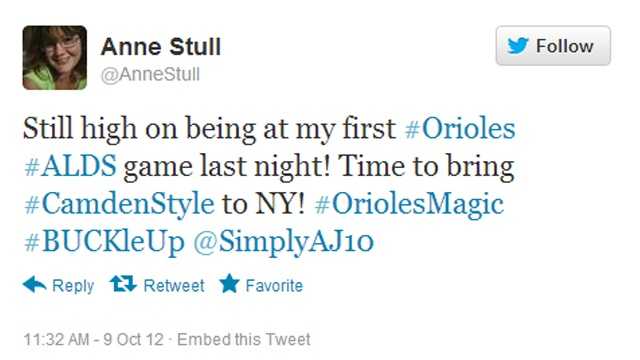Viewport: 640px width, 360px height.
Task: Open the Anne Stull display name
Action: (x=161, y=47)
